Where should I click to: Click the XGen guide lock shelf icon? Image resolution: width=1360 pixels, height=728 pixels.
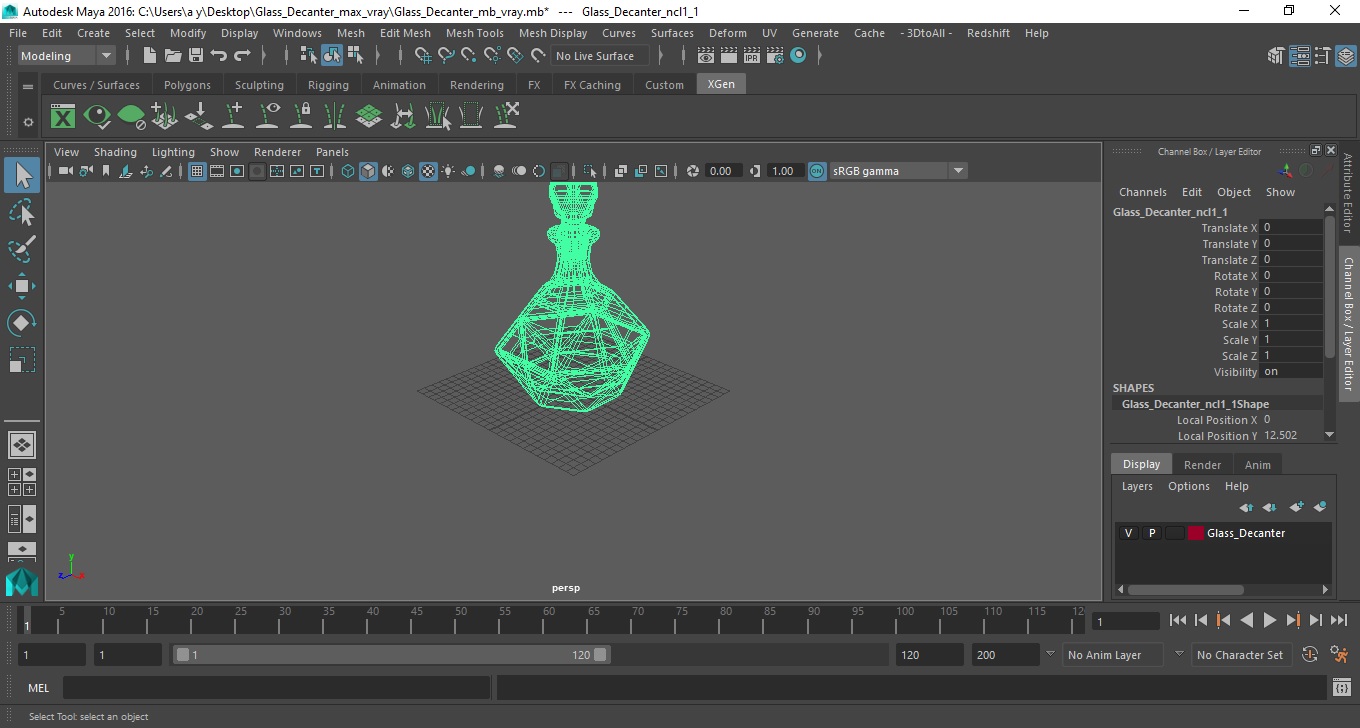click(x=301, y=117)
